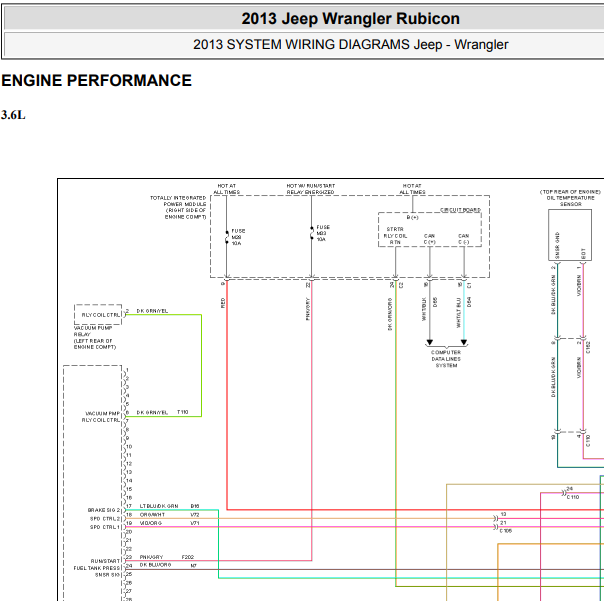This screenshot has width=604, height=601.
Task: Click the "EOT" pin label in sensor box
Action: point(583,253)
